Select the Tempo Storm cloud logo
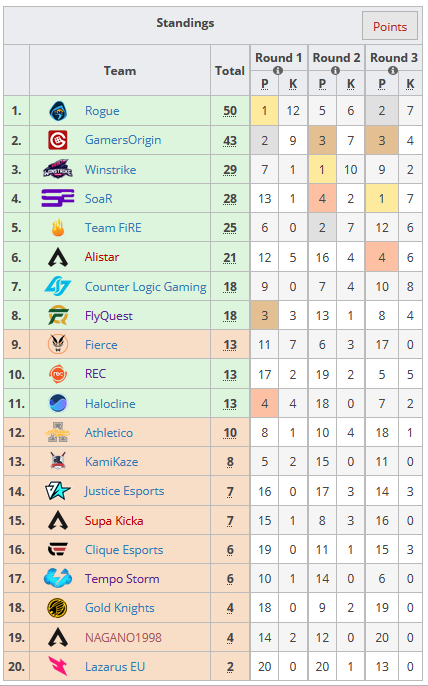The width and height of the screenshot is (428, 686). pos(58,579)
